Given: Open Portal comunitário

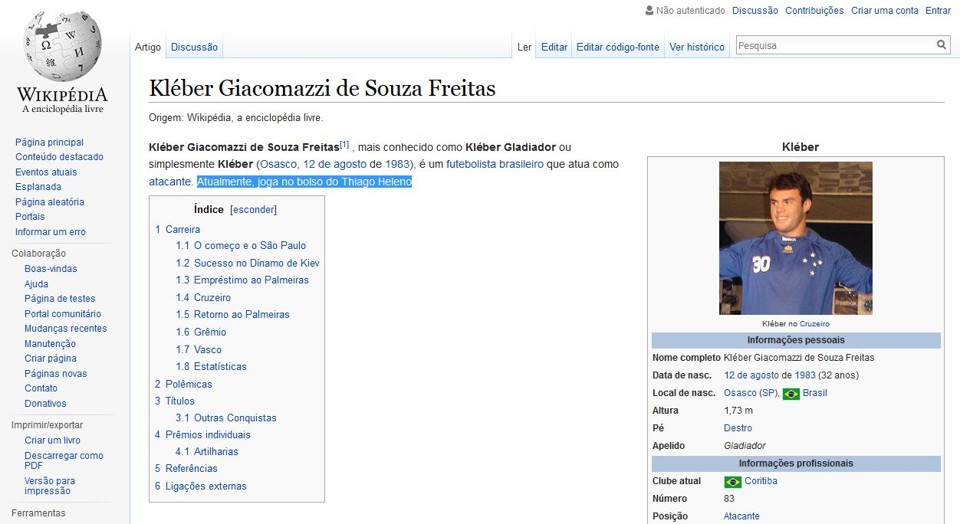Looking at the screenshot, I should tap(62, 314).
